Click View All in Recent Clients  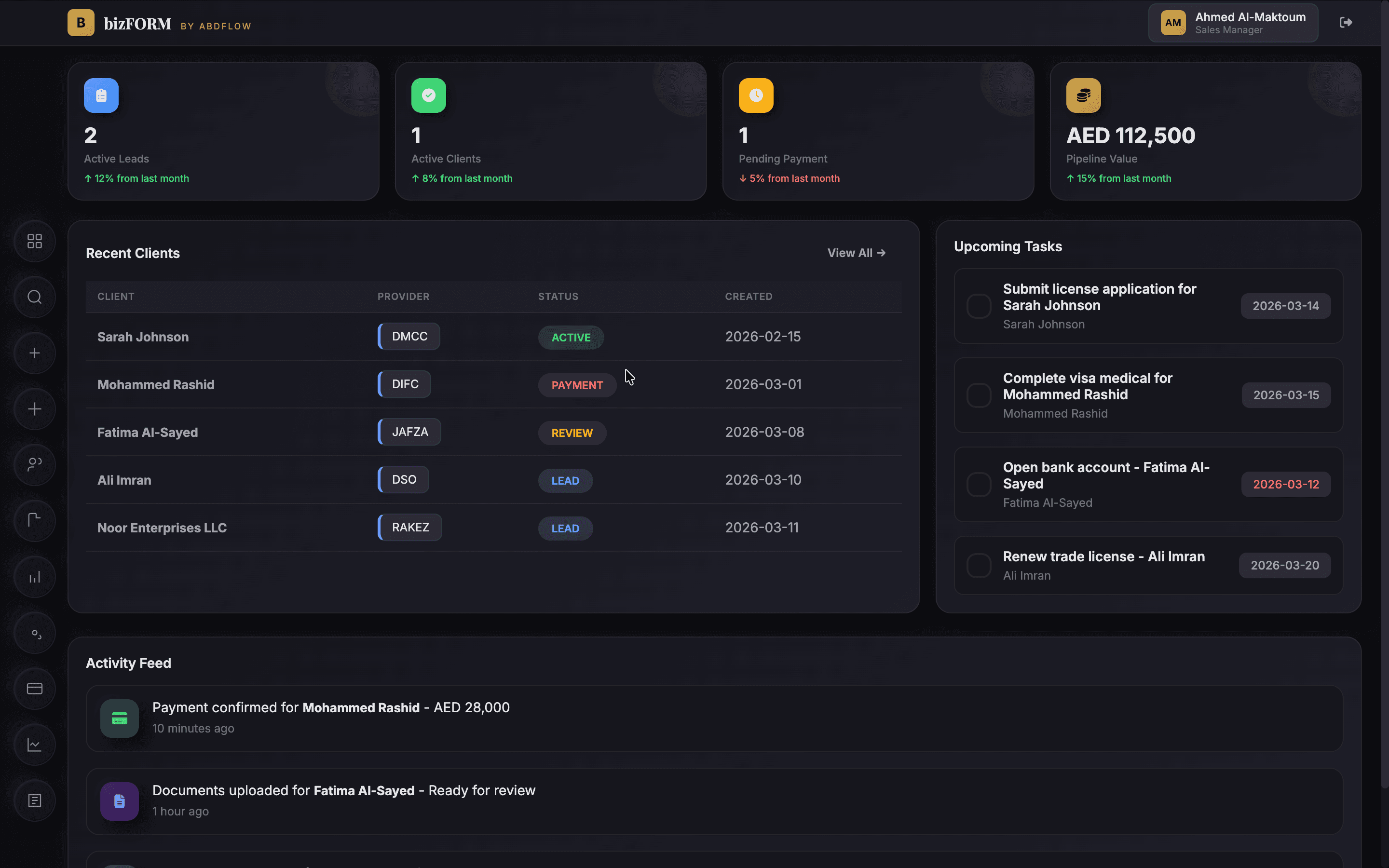click(856, 253)
